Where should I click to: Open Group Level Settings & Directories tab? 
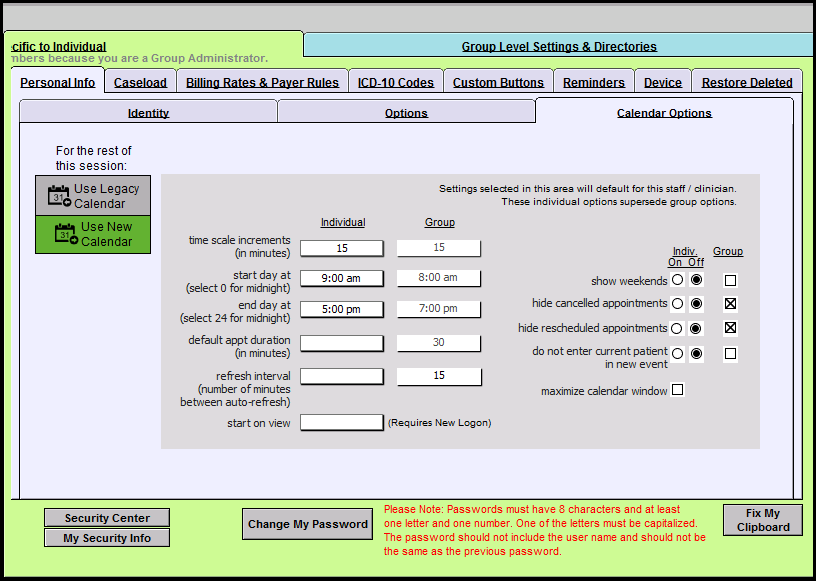[x=559, y=46]
